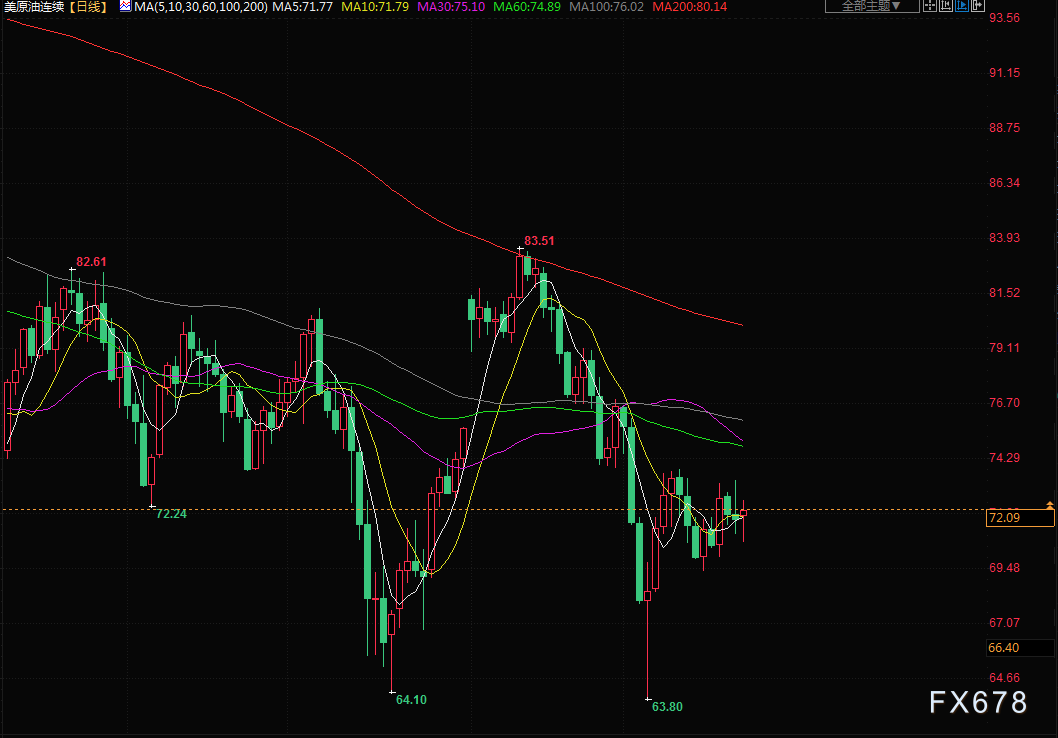Click the crosshair cursor icon
Image resolution: width=1058 pixels, height=738 pixels.
(x=930, y=5)
